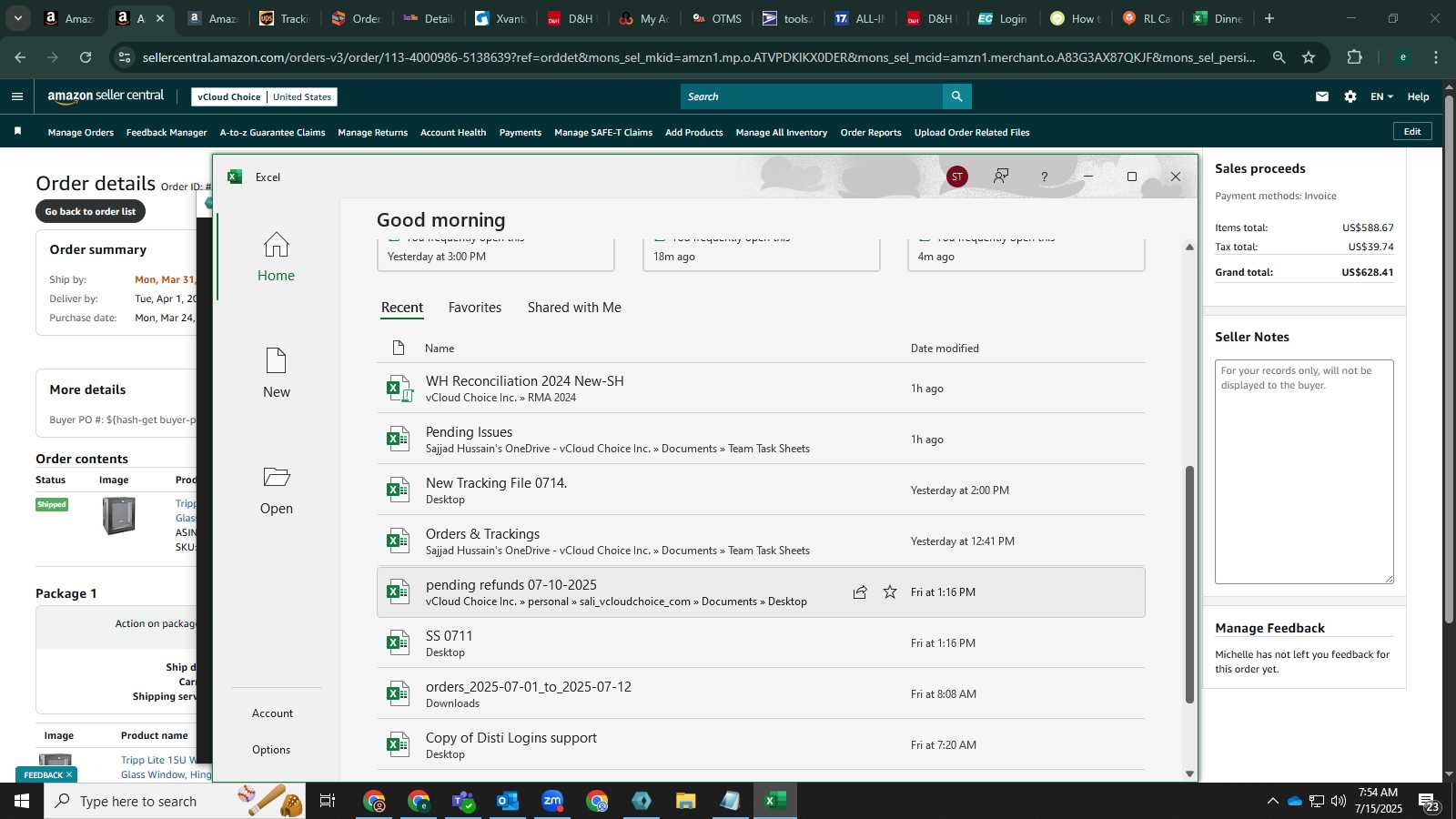Open Seller Central mail messages icon
Viewport: 1456px width, 819px height.
point(1322,96)
